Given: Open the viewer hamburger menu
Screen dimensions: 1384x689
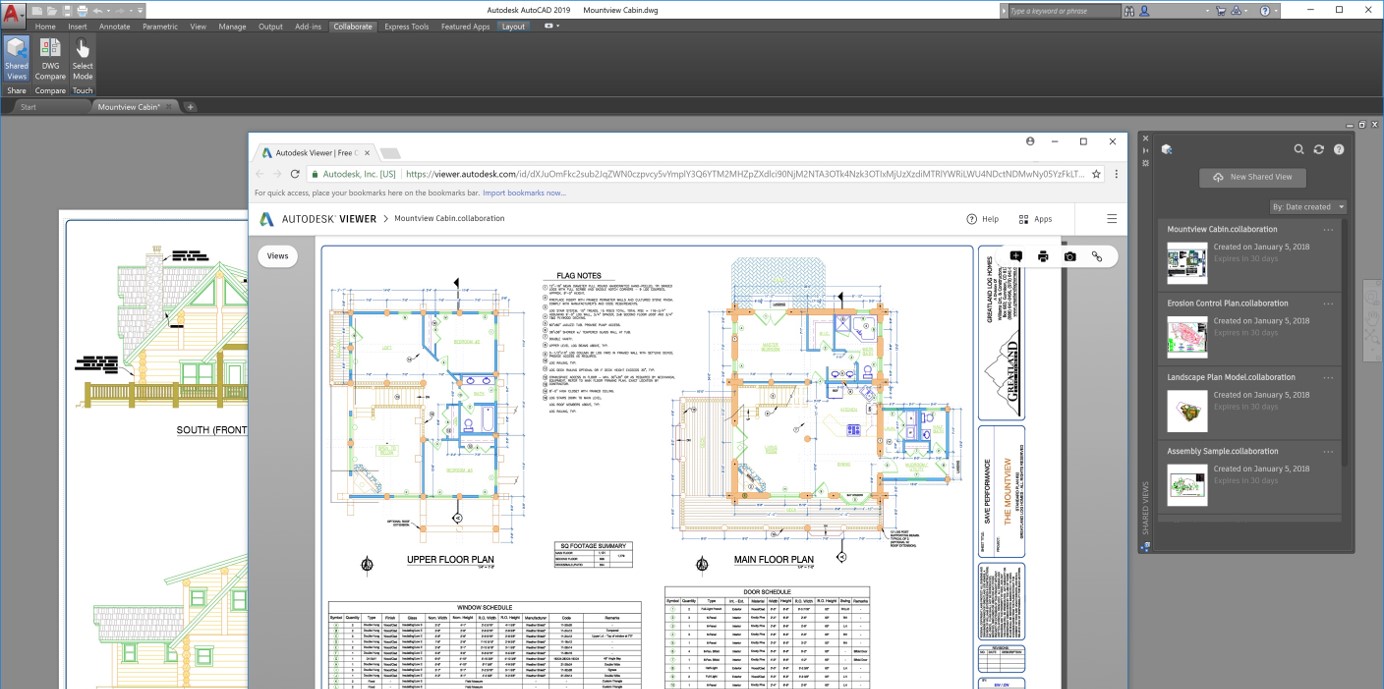Looking at the screenshot, I should [x=1112, y=219].
